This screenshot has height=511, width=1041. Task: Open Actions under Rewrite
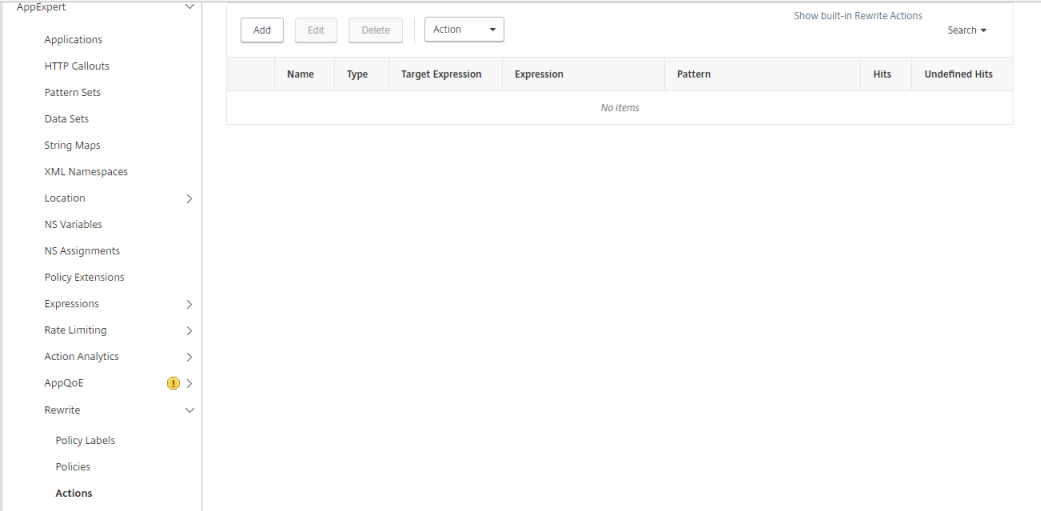point(74,493)
